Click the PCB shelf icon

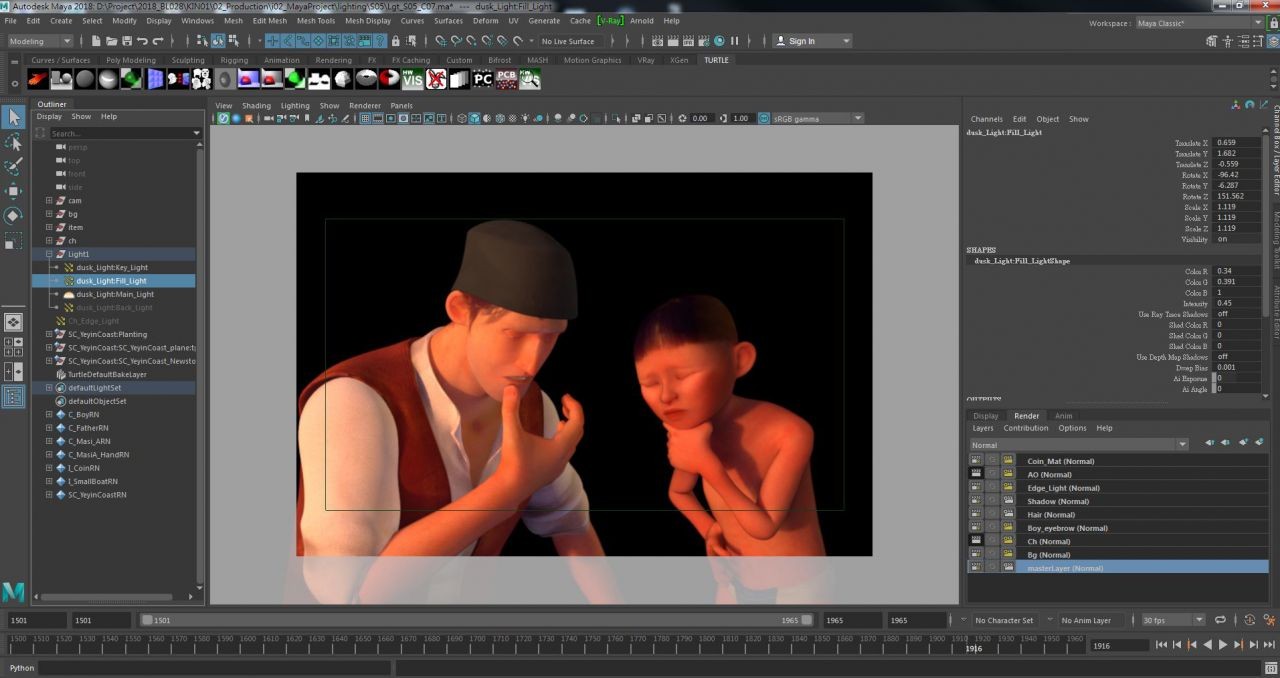click(x=507, y=79)
